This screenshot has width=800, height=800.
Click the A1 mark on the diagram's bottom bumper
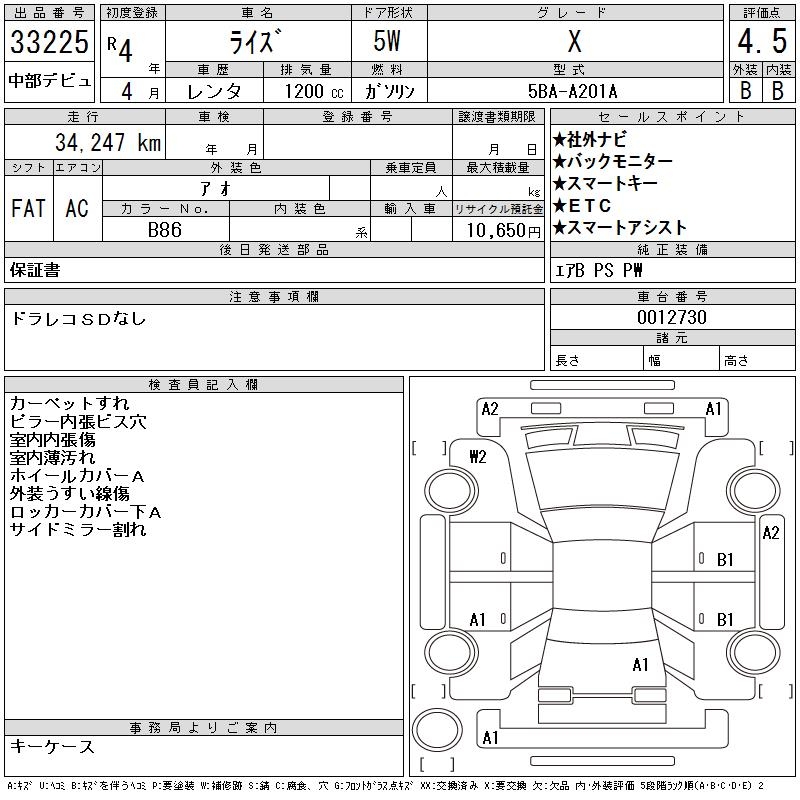[490, 738]
